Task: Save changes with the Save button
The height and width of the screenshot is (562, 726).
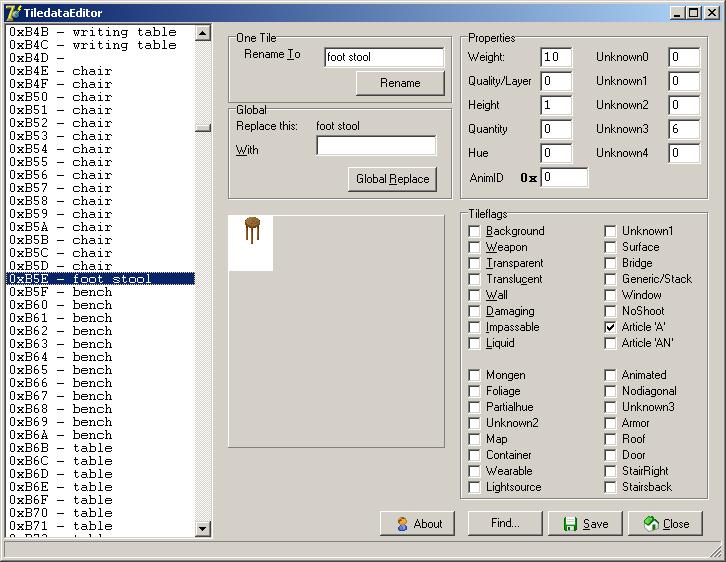Action: click(x=584, y=523)
